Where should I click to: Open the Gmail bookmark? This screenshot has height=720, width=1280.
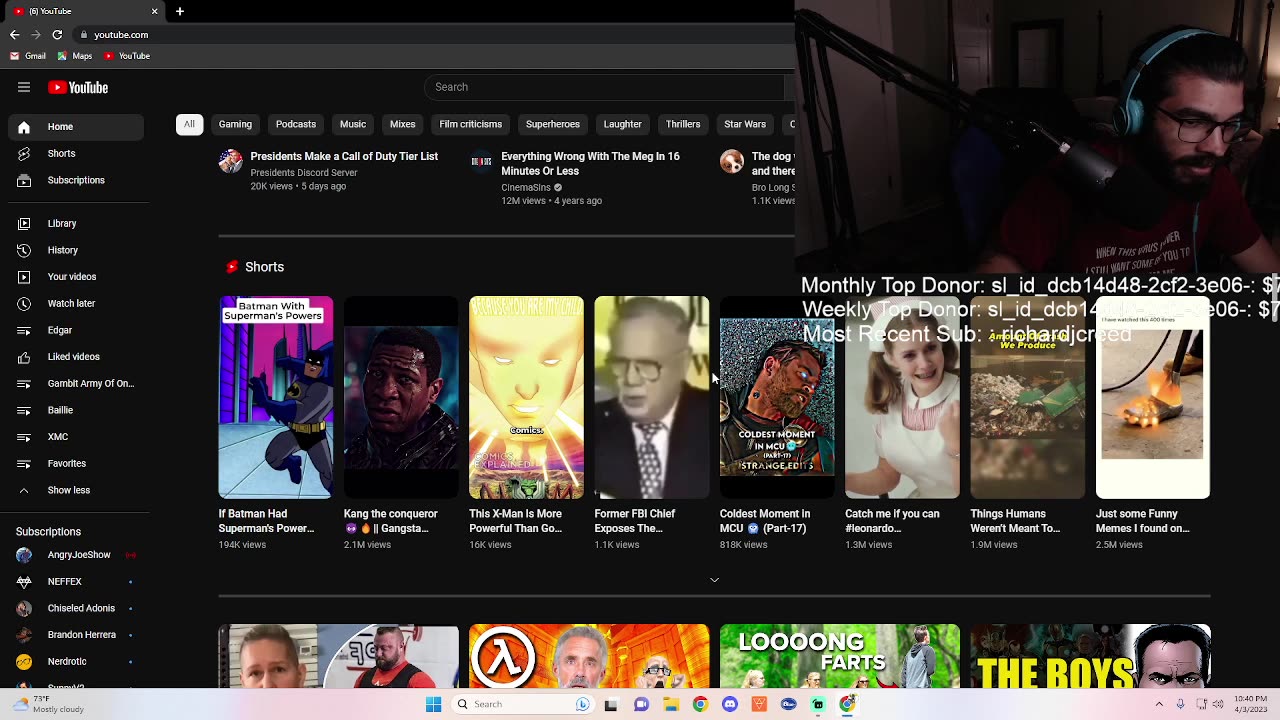[28, 56]
